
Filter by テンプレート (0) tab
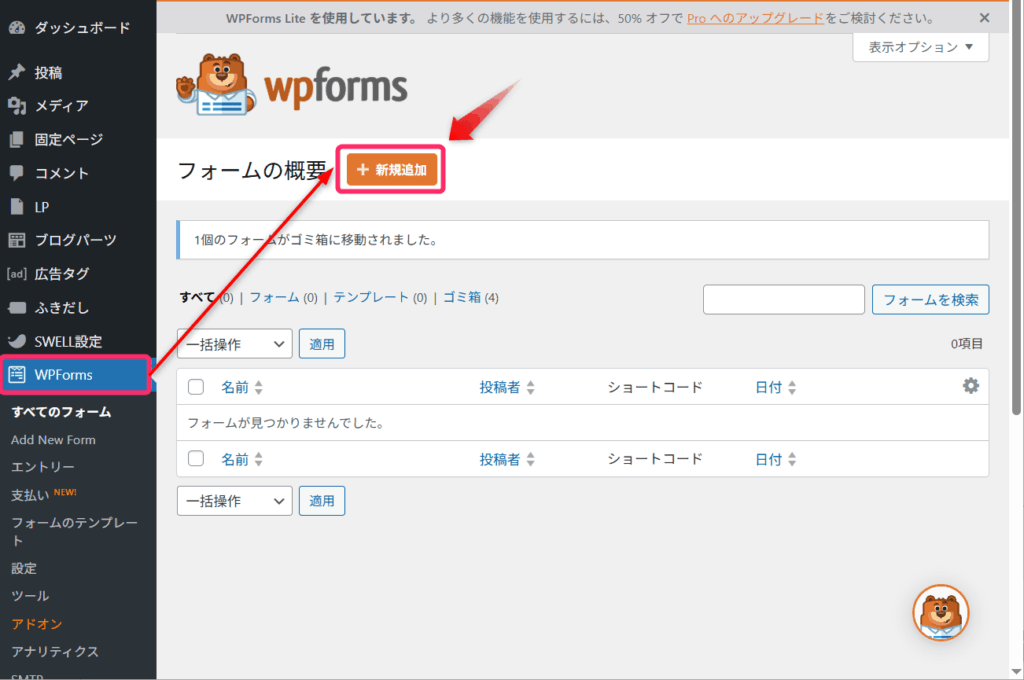click(x=380, y=297)
